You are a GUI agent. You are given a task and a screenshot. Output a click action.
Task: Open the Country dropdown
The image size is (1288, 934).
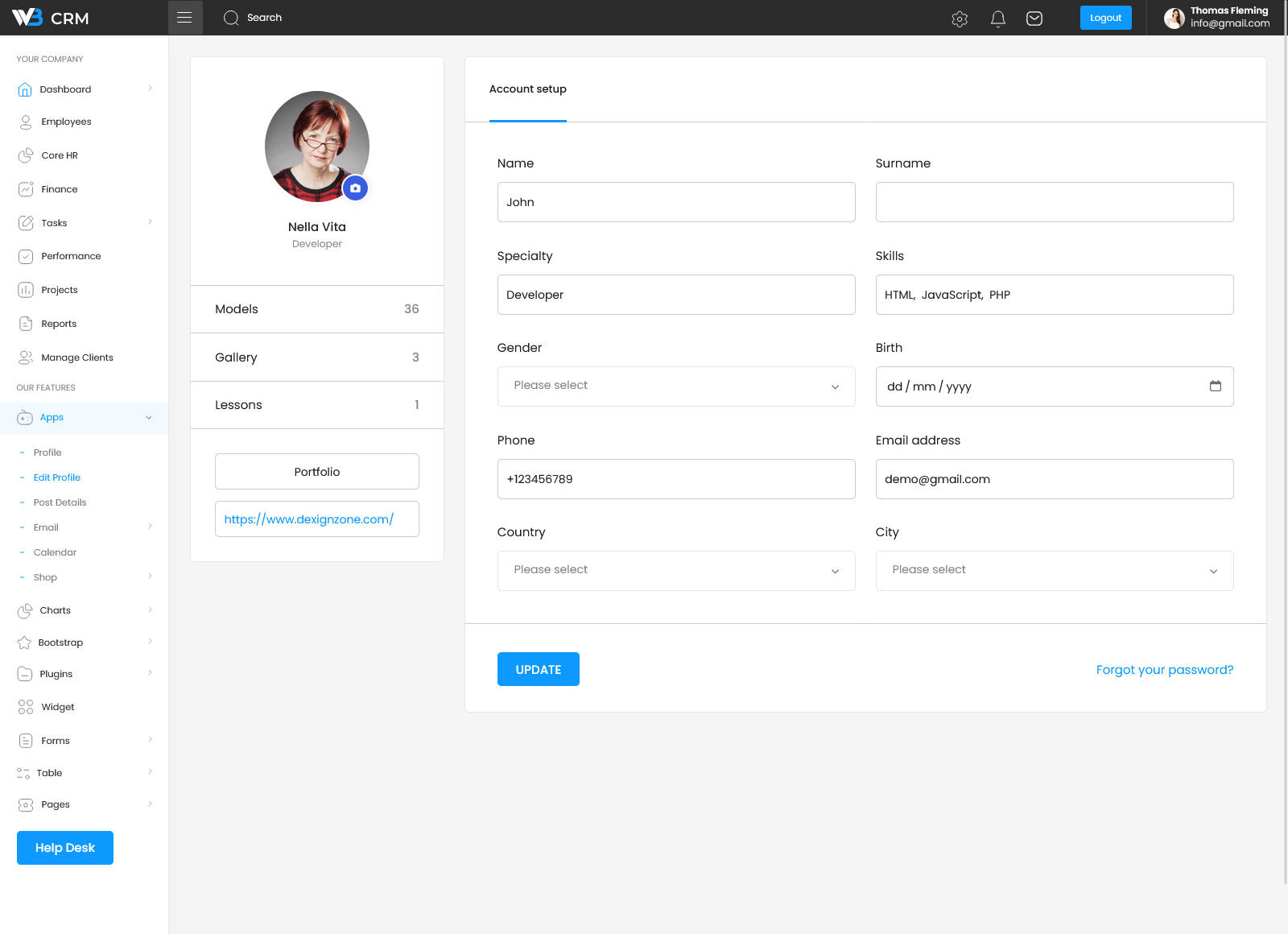point(676,571)
